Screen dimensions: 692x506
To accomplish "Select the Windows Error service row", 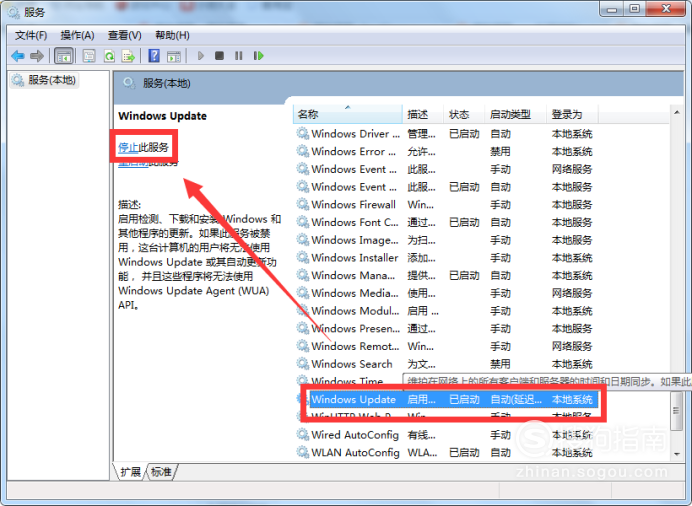I will pyautogui.click(x=446, y=151).
